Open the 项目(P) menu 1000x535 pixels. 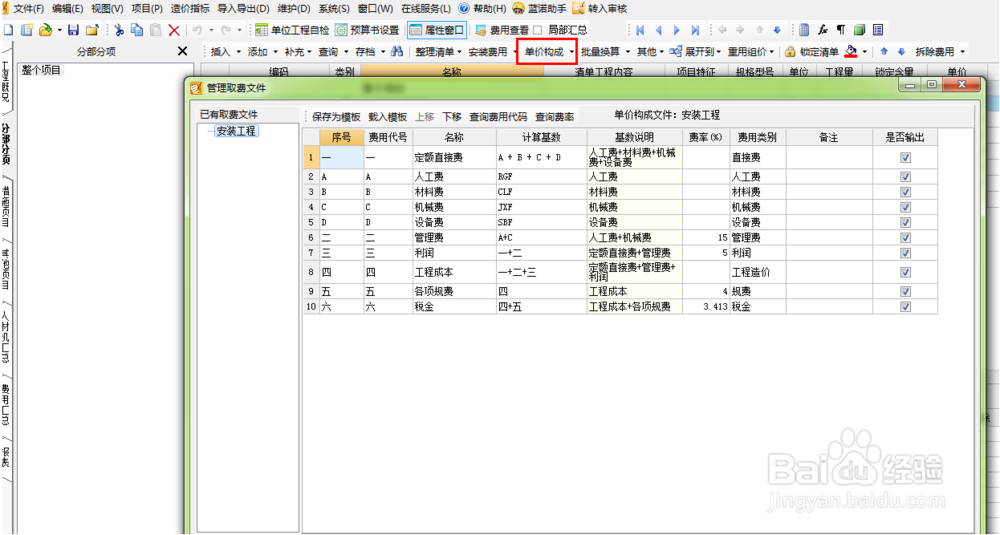147,9
